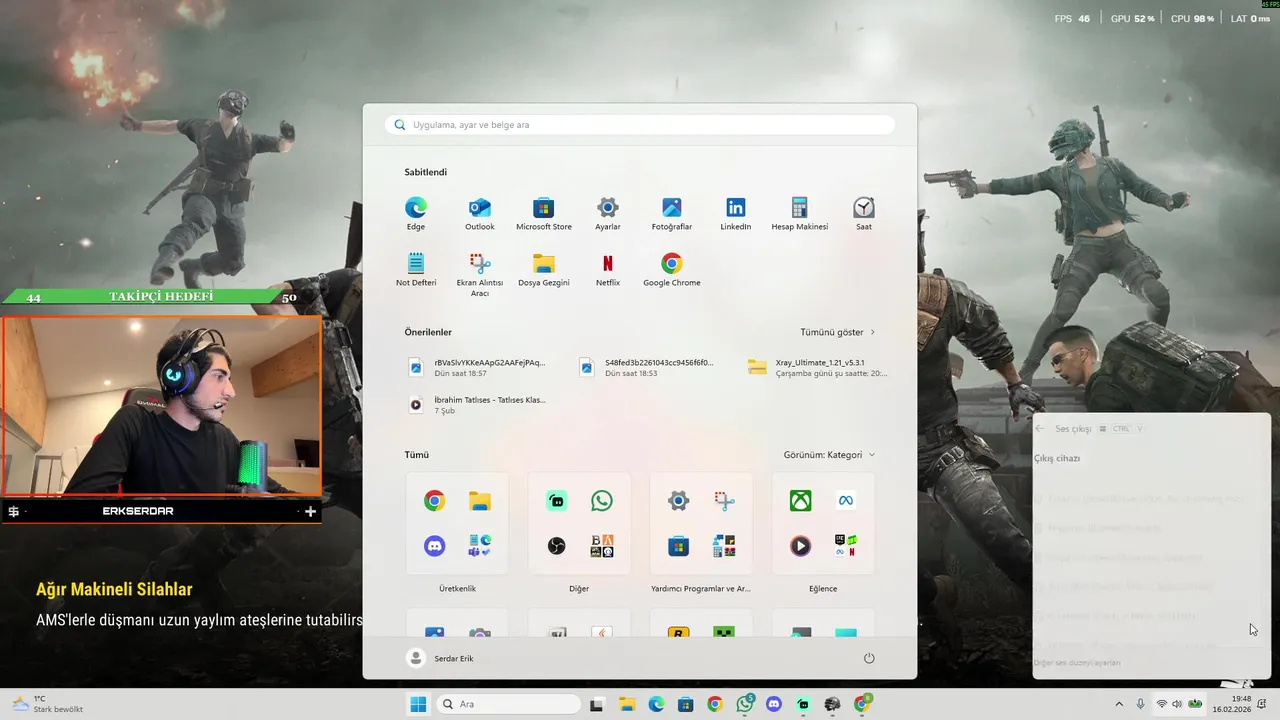
Task: Click the Windows Start button on taskbar
Action: (418, 704)
